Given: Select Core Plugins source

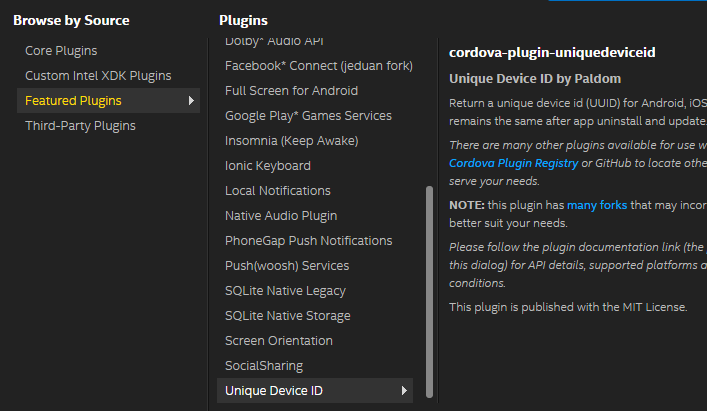Looking at the screenshot, I should tap(61, 50).
